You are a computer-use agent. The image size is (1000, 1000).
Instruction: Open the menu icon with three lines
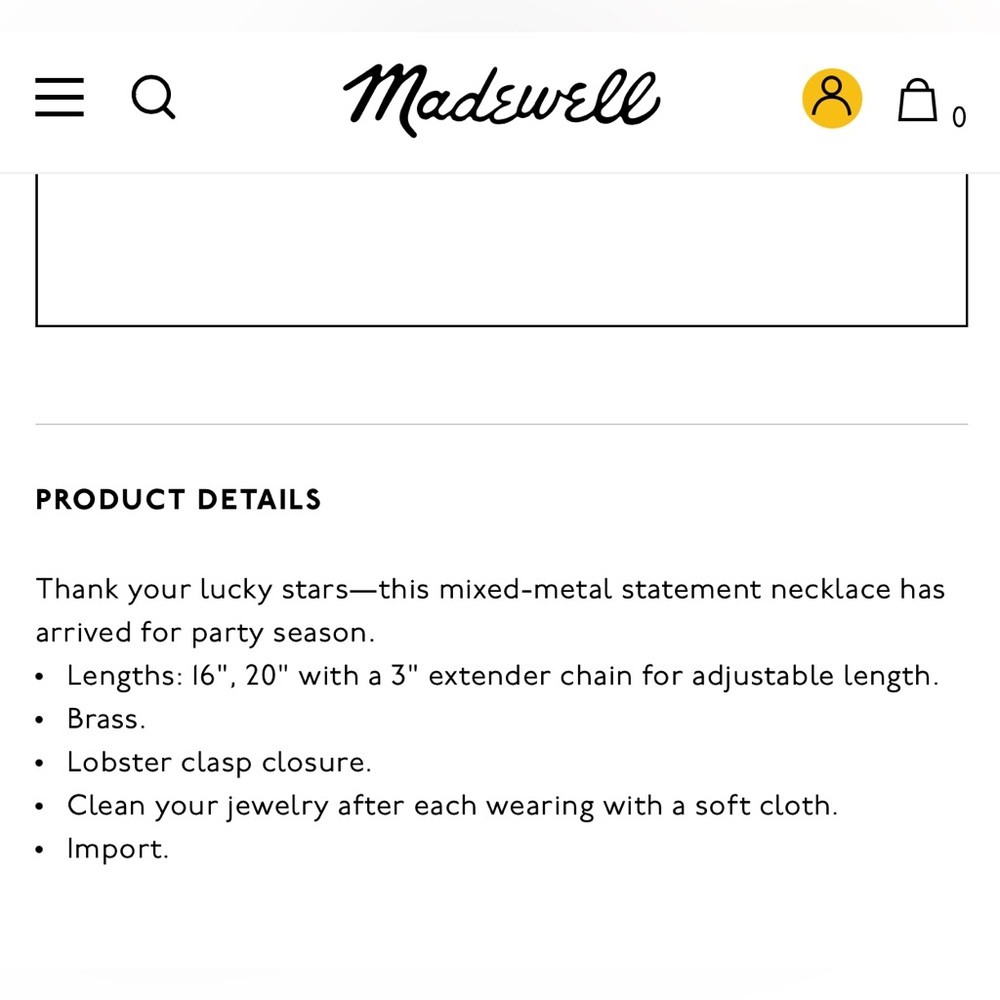click(59, 99)
